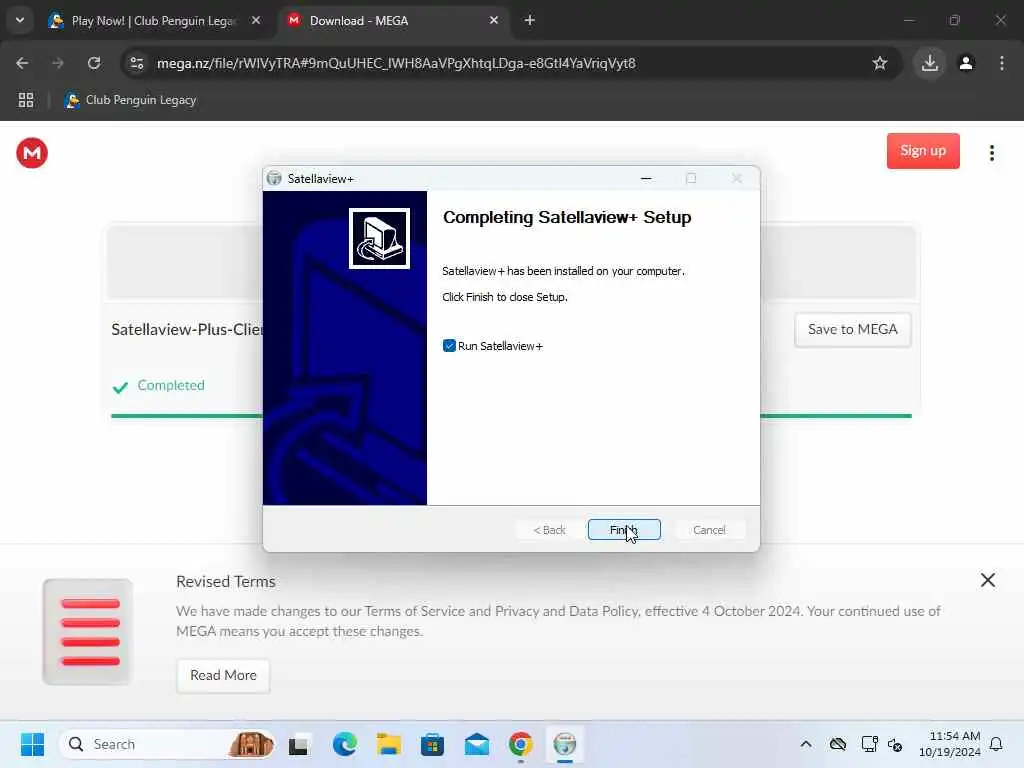1024x768 pixels.
Task: Click the Chrome icon in the taskbar
Action: click(520, 744)
